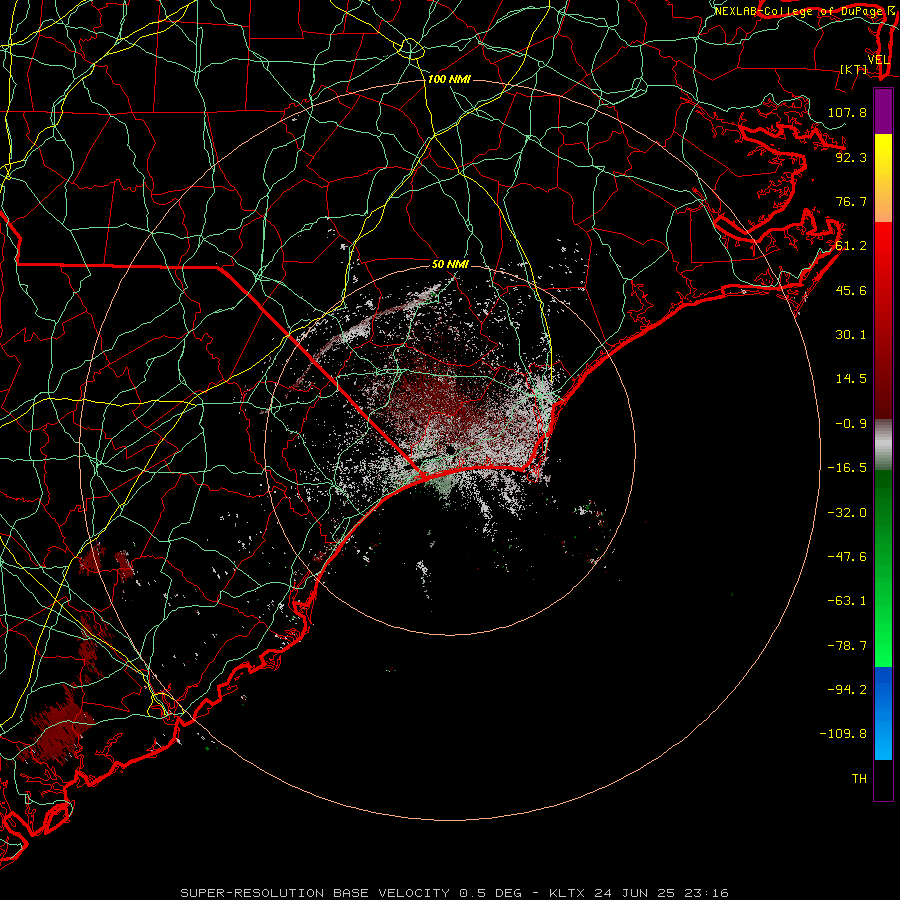The width and height of the screenshot is (900, 900).
Task: Click the -78.7 velocity scale value
Action: point(847,646)
